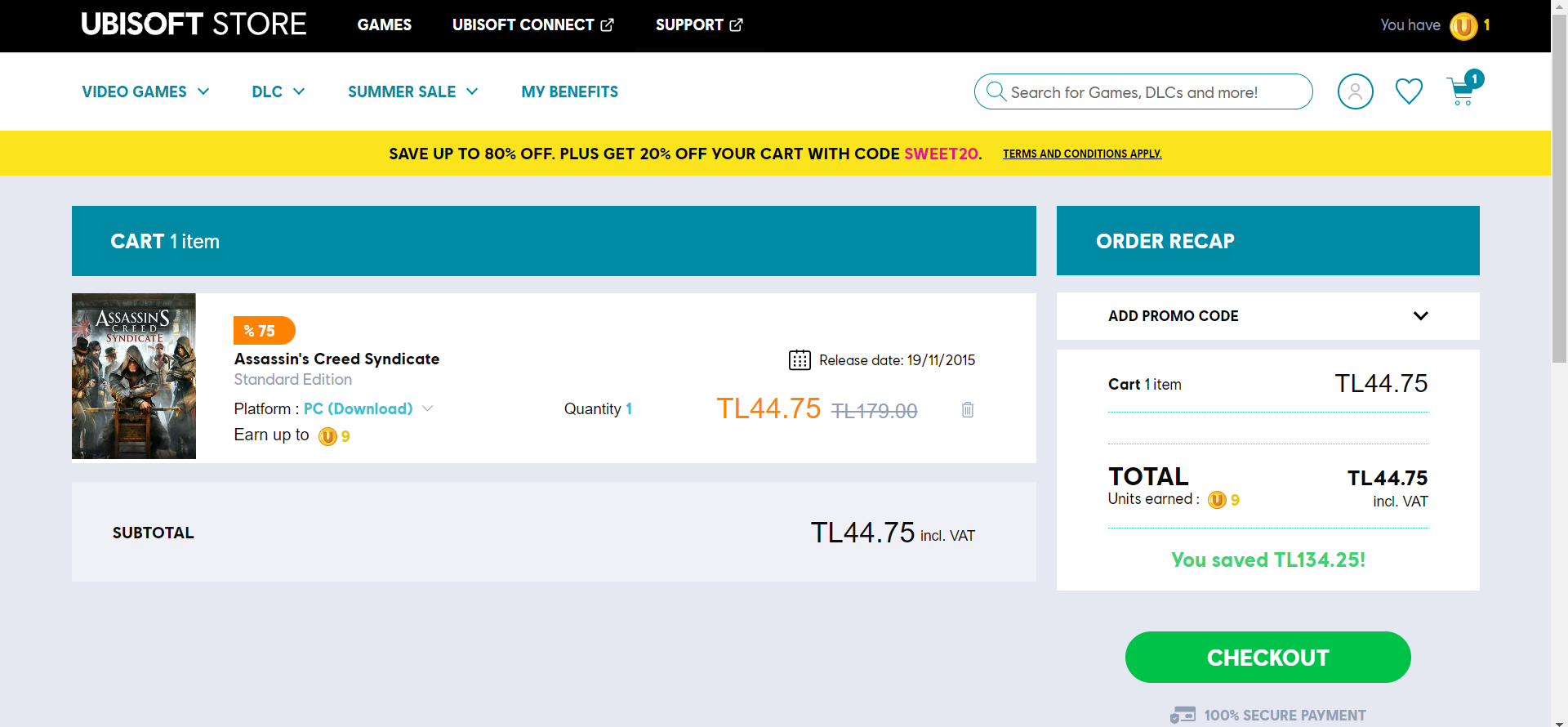Open the Games menu item
Image resolution: width=1568 pixels, height=727 pixels.
tap(384, 25)
